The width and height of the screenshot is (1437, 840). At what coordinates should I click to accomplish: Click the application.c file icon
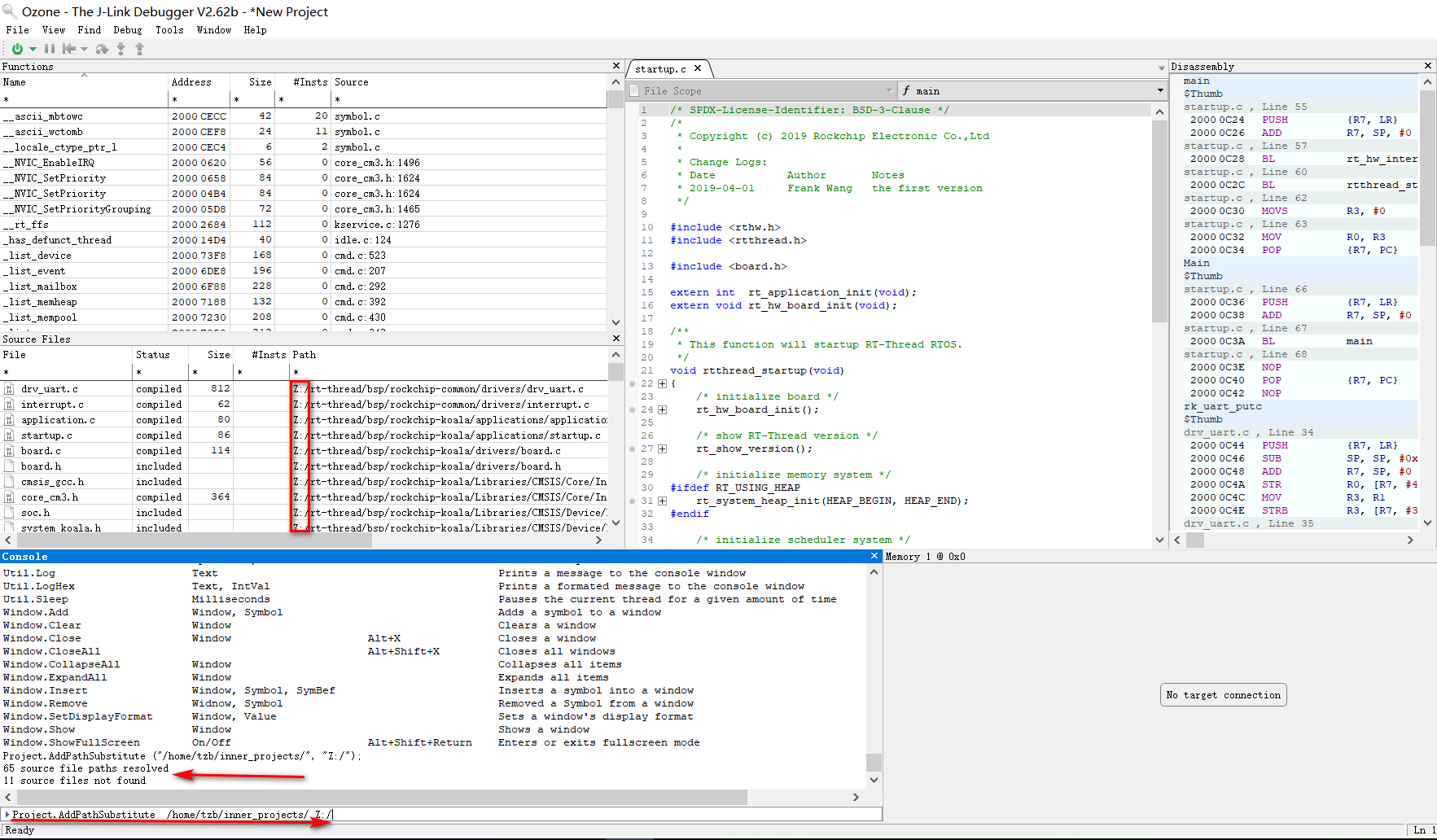click(x=9, y=420)
